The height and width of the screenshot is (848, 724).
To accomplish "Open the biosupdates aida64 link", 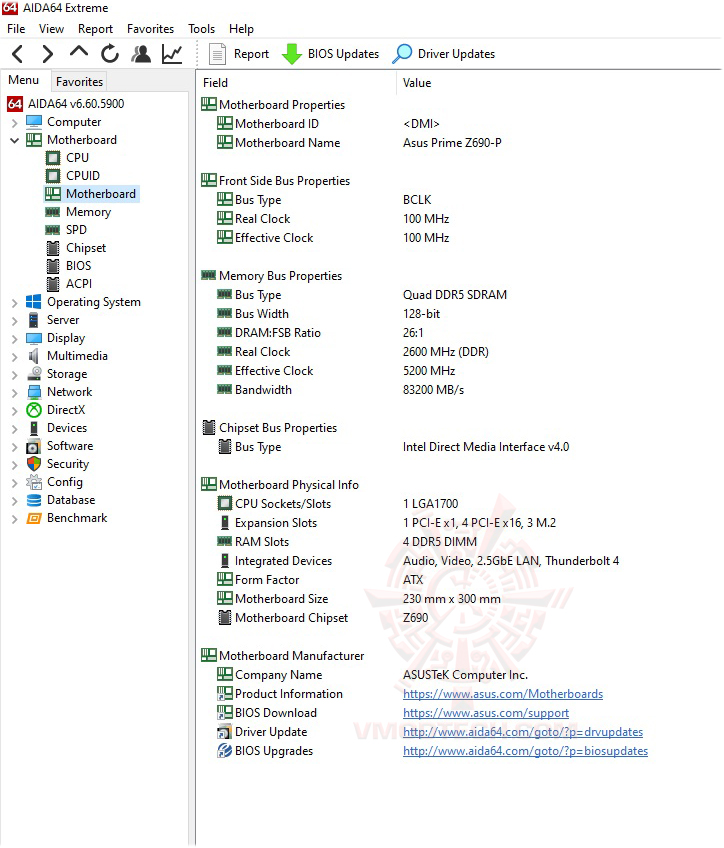I will pyautogui.click(x=525, y=751).
